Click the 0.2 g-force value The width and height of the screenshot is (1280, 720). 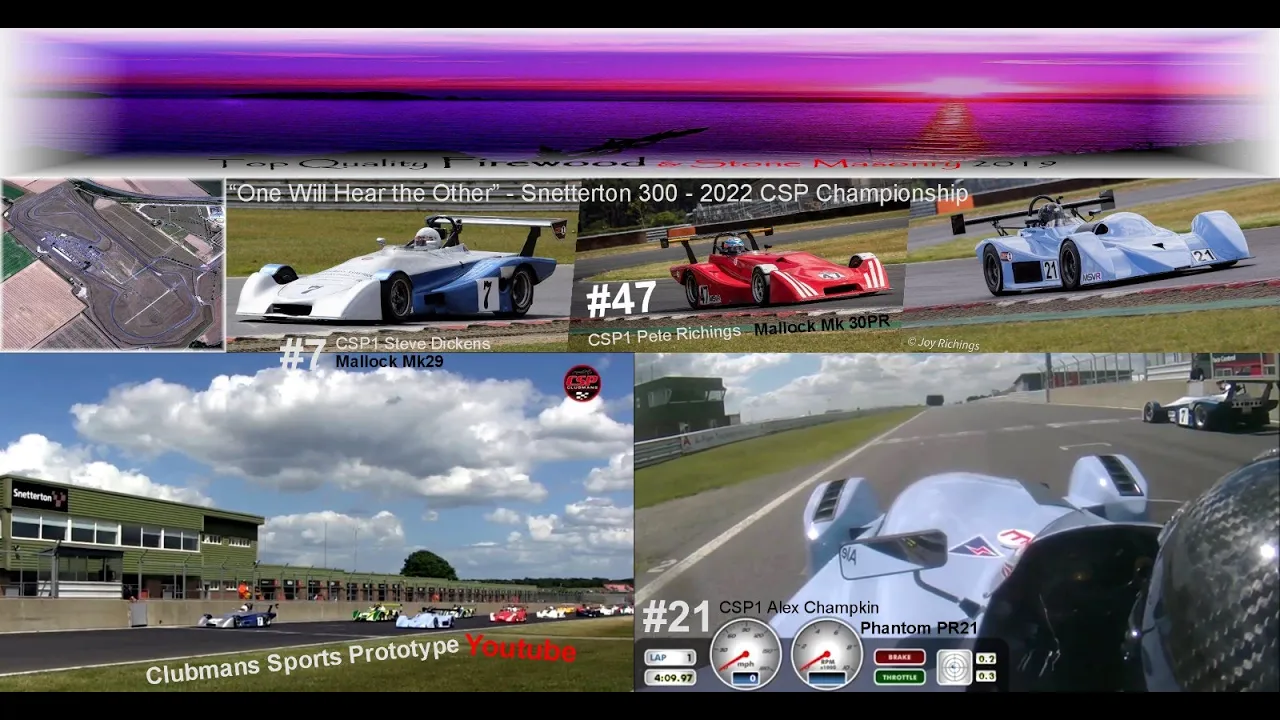tap(986, 658)
